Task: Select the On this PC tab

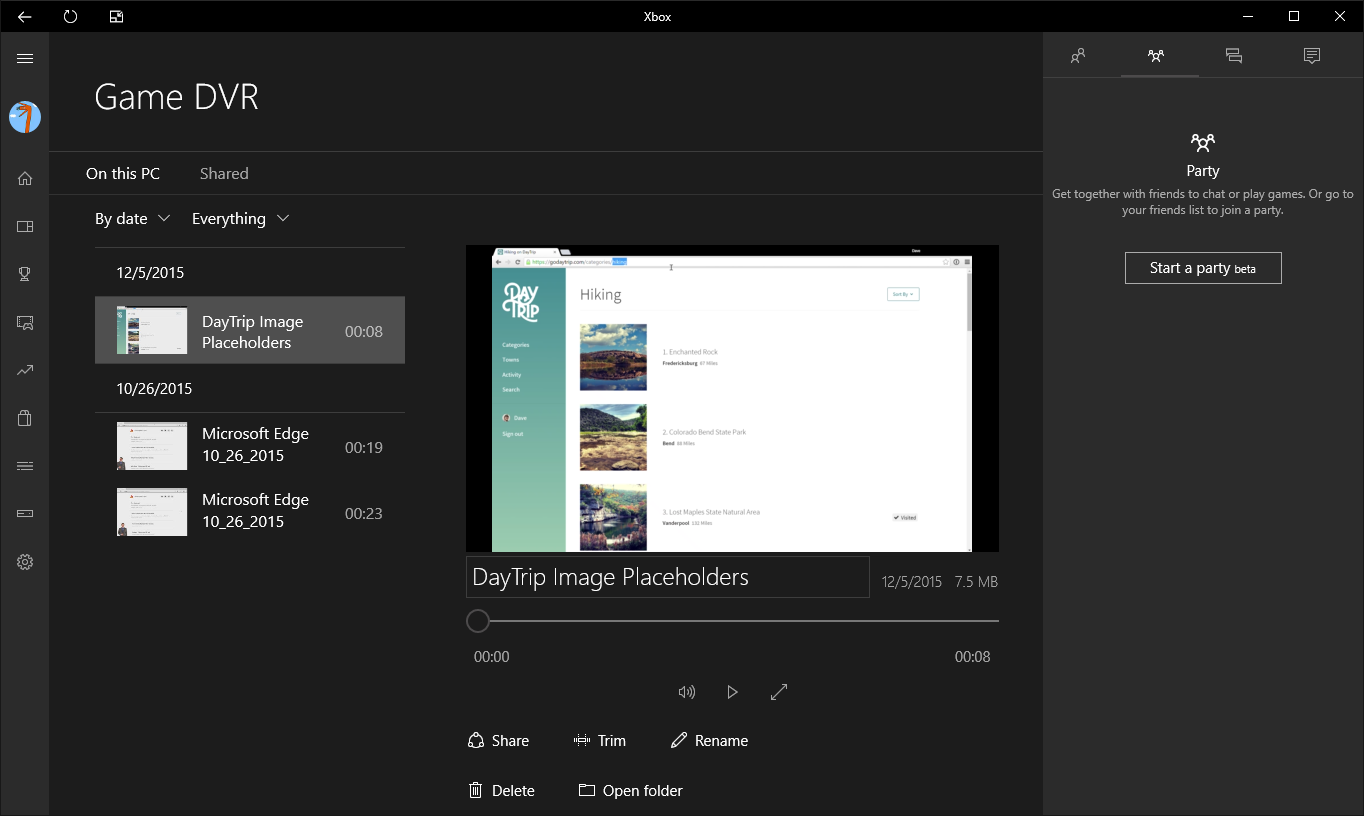Action: (123, 174)
